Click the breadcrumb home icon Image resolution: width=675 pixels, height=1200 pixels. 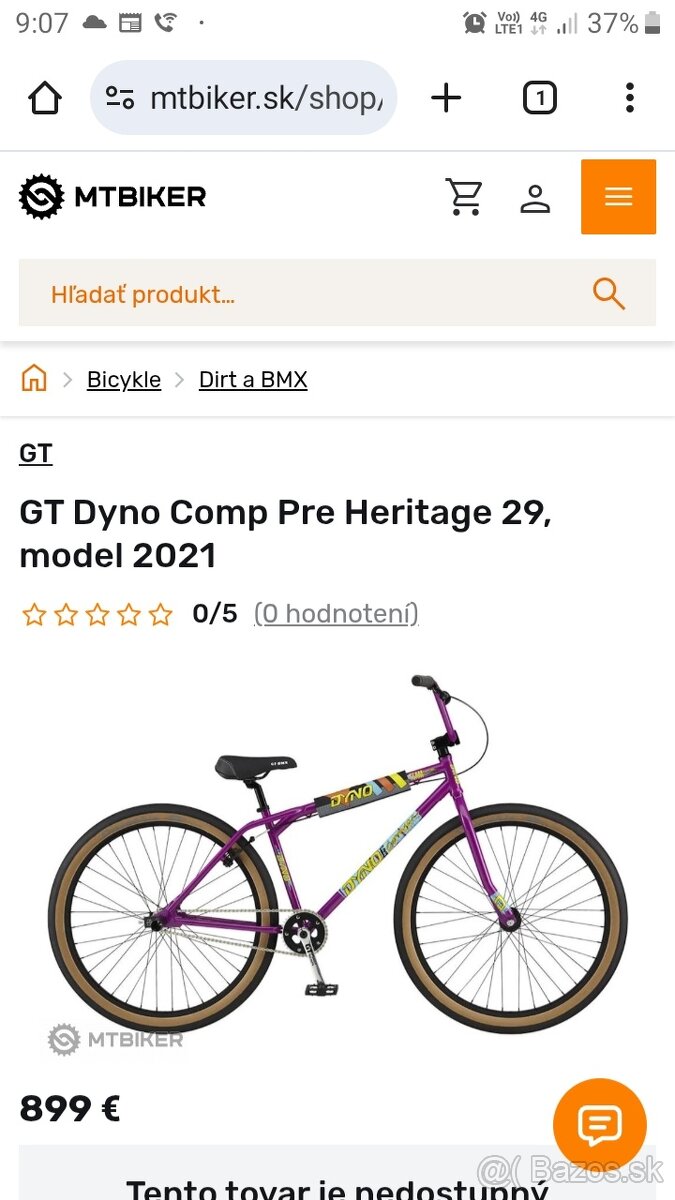33,379
